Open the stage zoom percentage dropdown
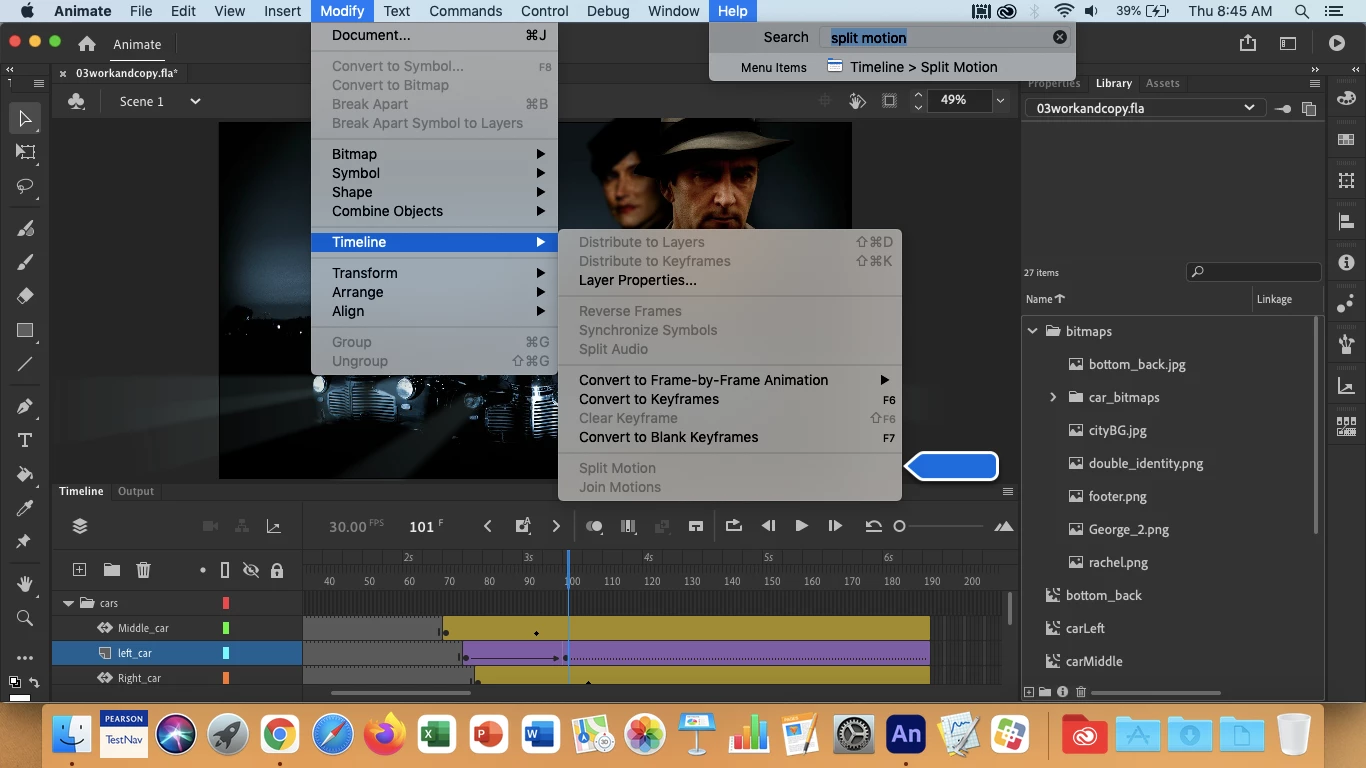 pyautogui.click(x=999, y=100)
